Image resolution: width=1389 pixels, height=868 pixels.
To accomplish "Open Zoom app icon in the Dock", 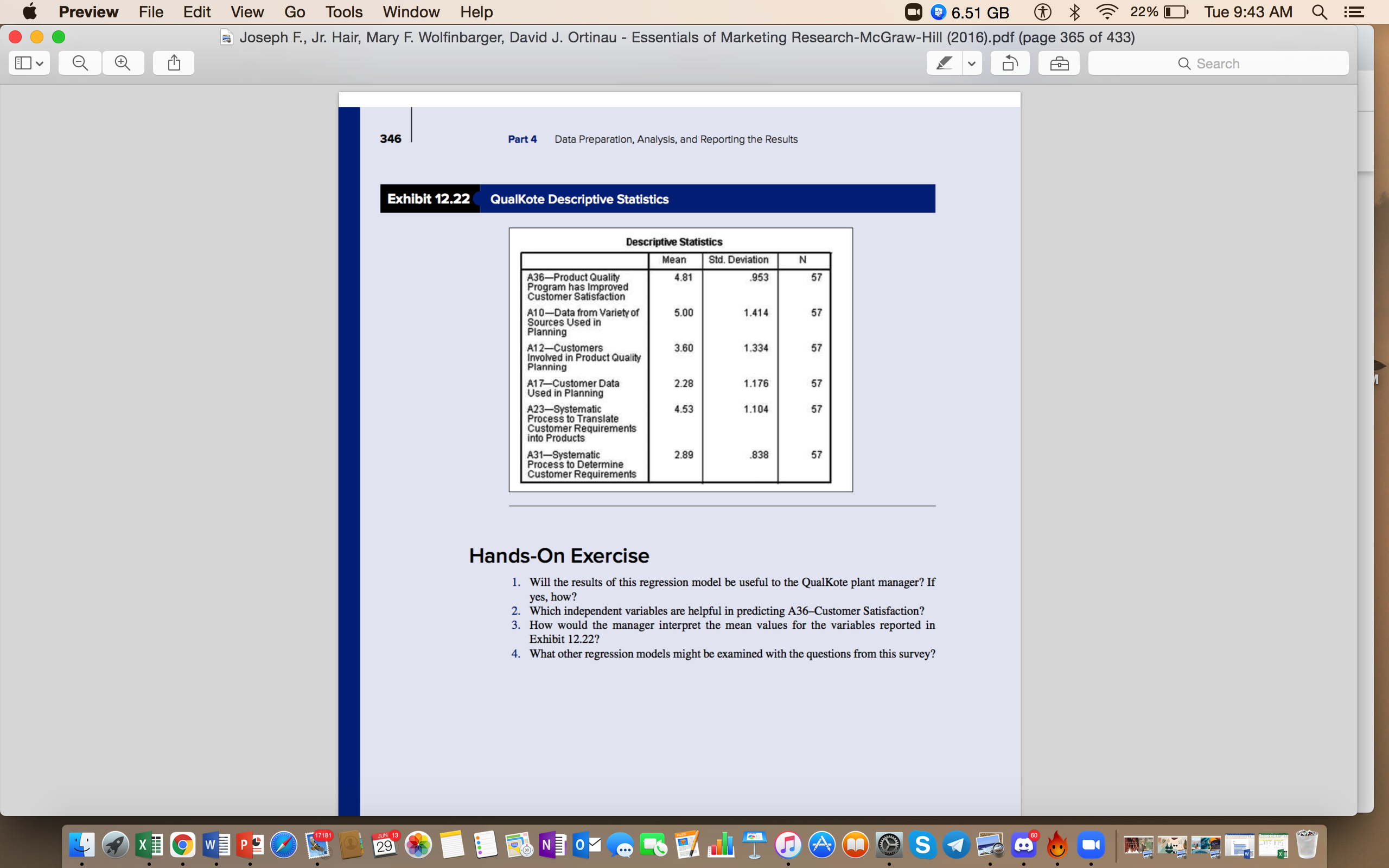I will click(1091, 845).
